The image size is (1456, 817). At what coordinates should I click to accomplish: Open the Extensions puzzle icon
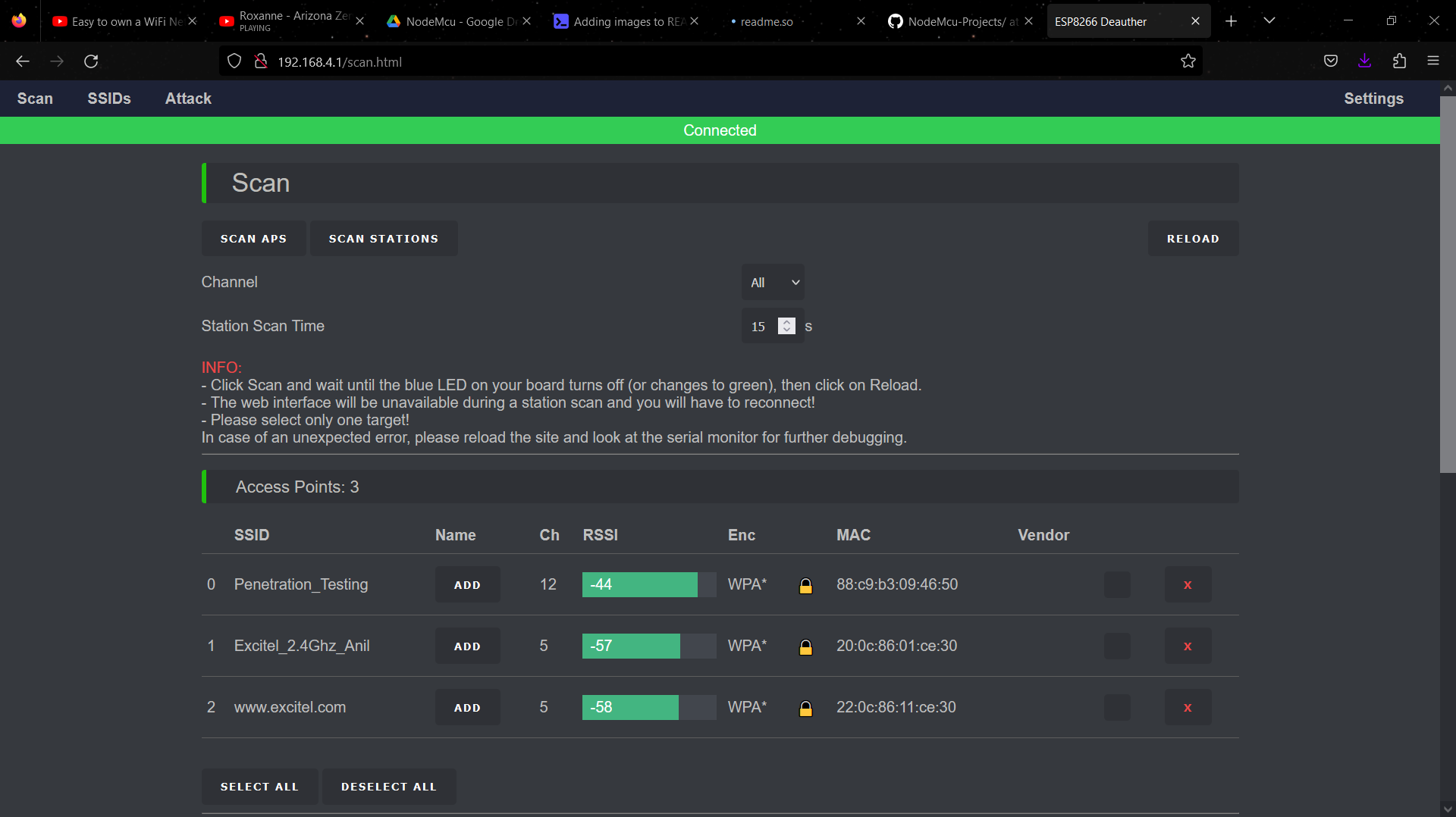(1400, 61)
